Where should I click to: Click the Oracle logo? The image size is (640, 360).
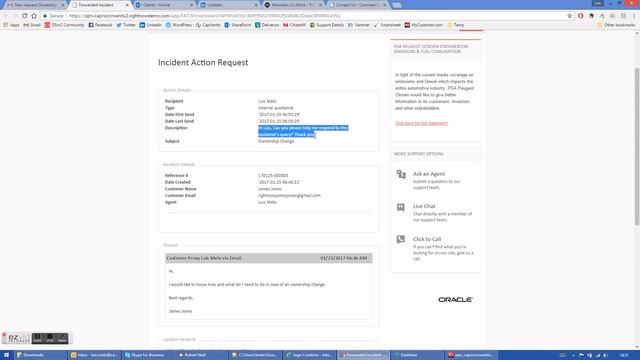tap(455, 300)
